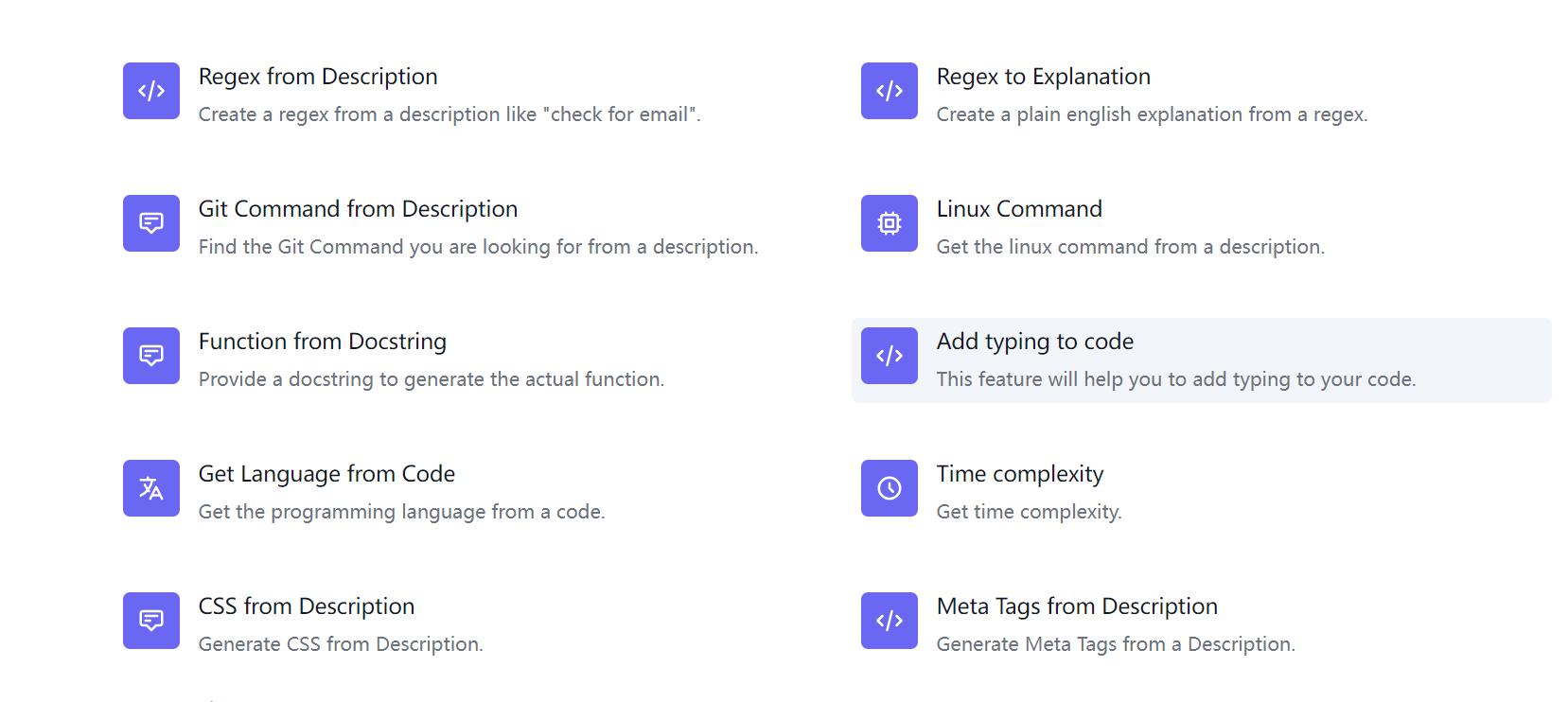Click the Add typing to code icon
Viewport: 1568px width, 702px height.
[890, 356]
